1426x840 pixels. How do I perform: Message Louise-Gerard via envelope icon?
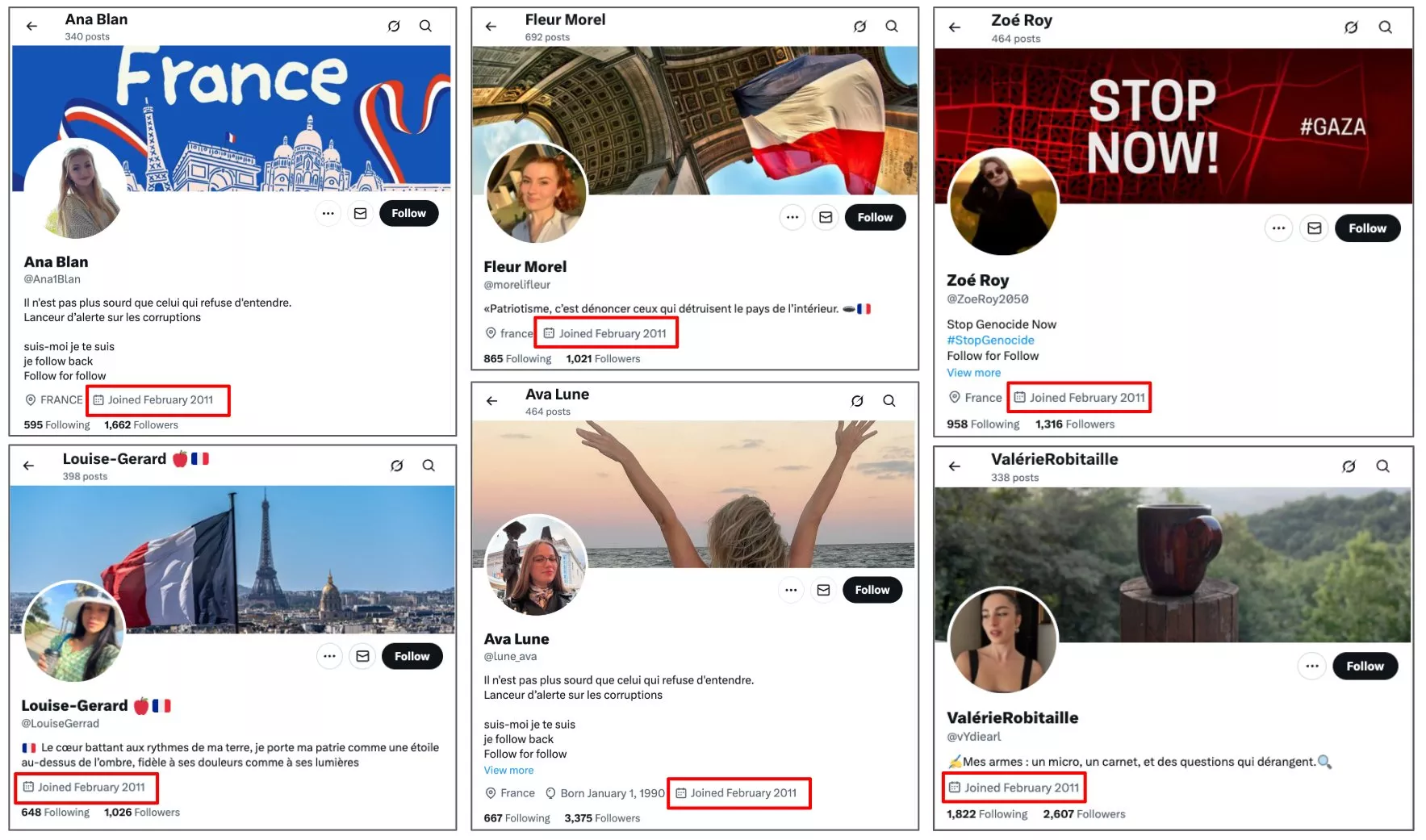[363, 656]
